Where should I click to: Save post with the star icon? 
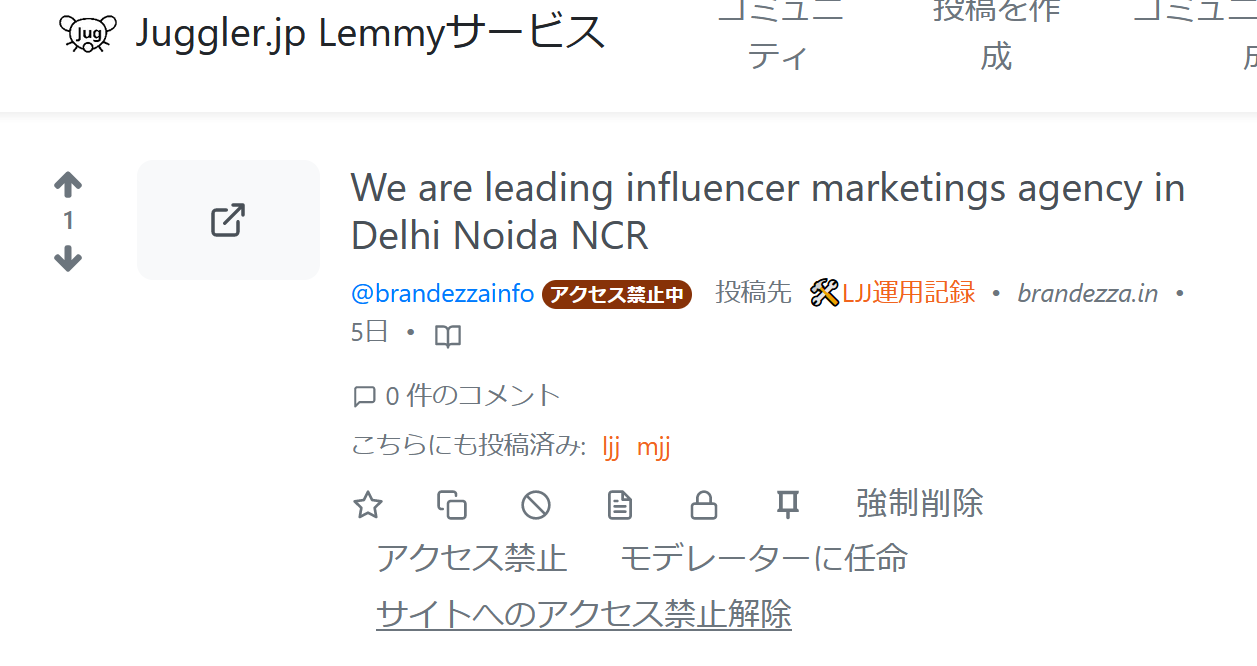click(368, 505)
